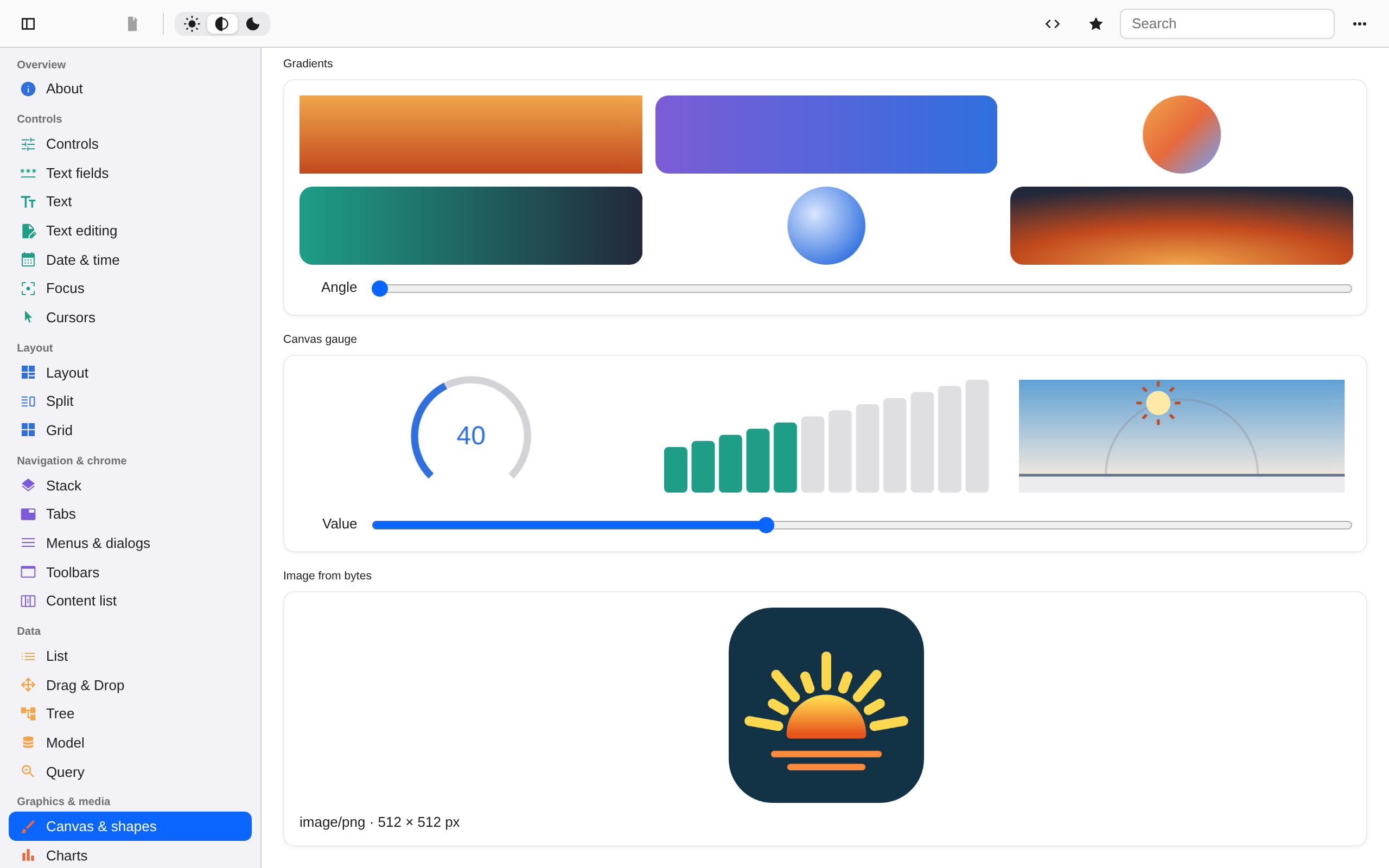Click the Split panel icon

(28, 401)
